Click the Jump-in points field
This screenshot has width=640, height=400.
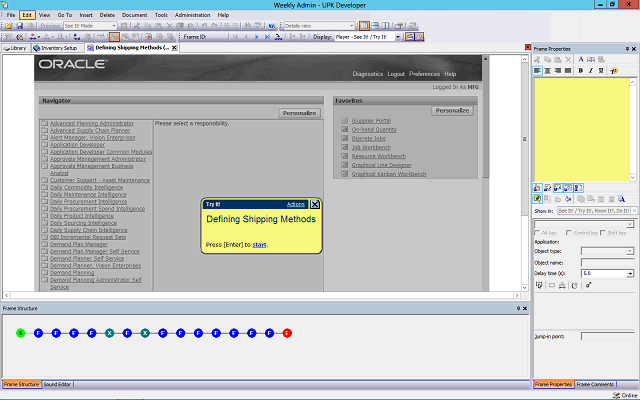click(607, 336)
